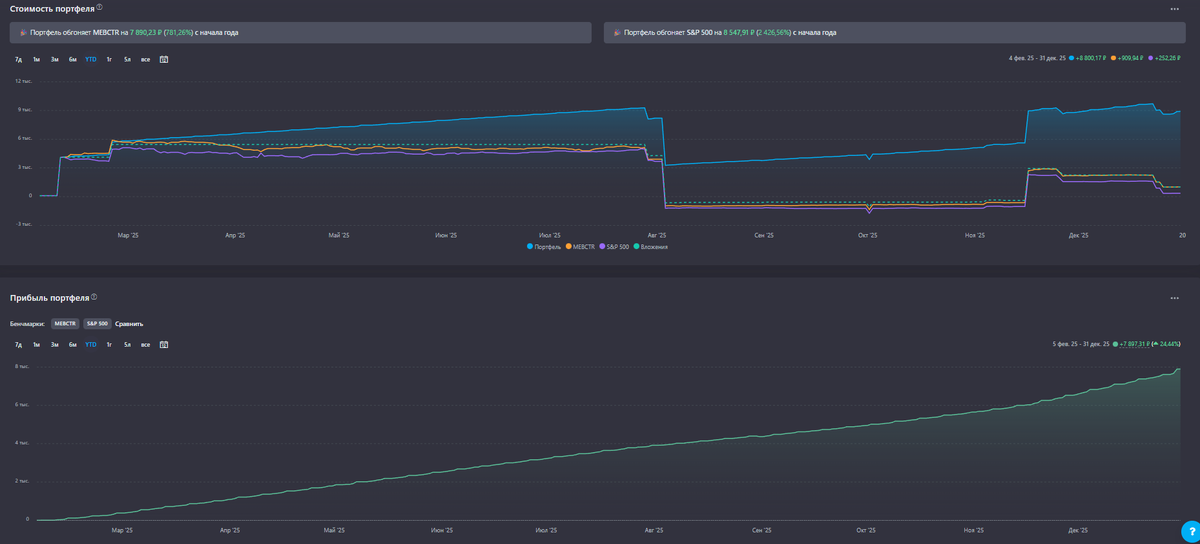Toggle S&P 500 series in the chart legend

click(x=614, y=246)
